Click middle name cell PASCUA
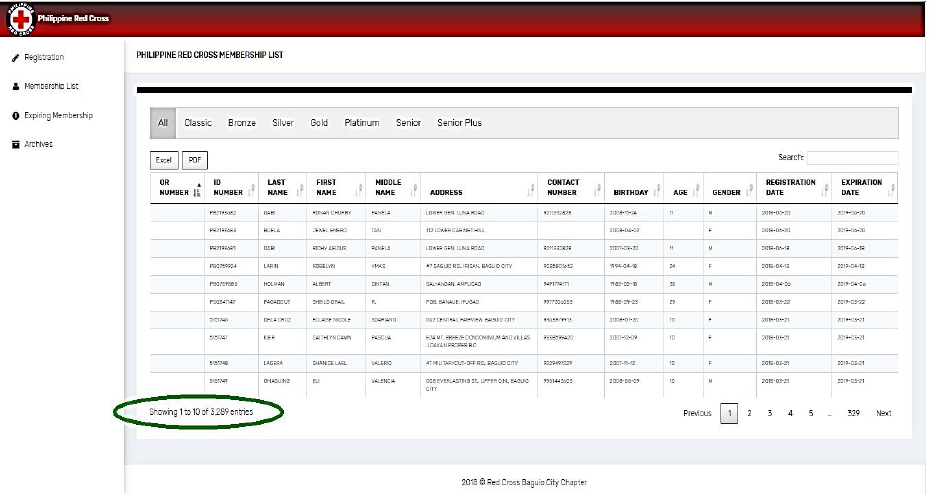 tap(381, 338)
